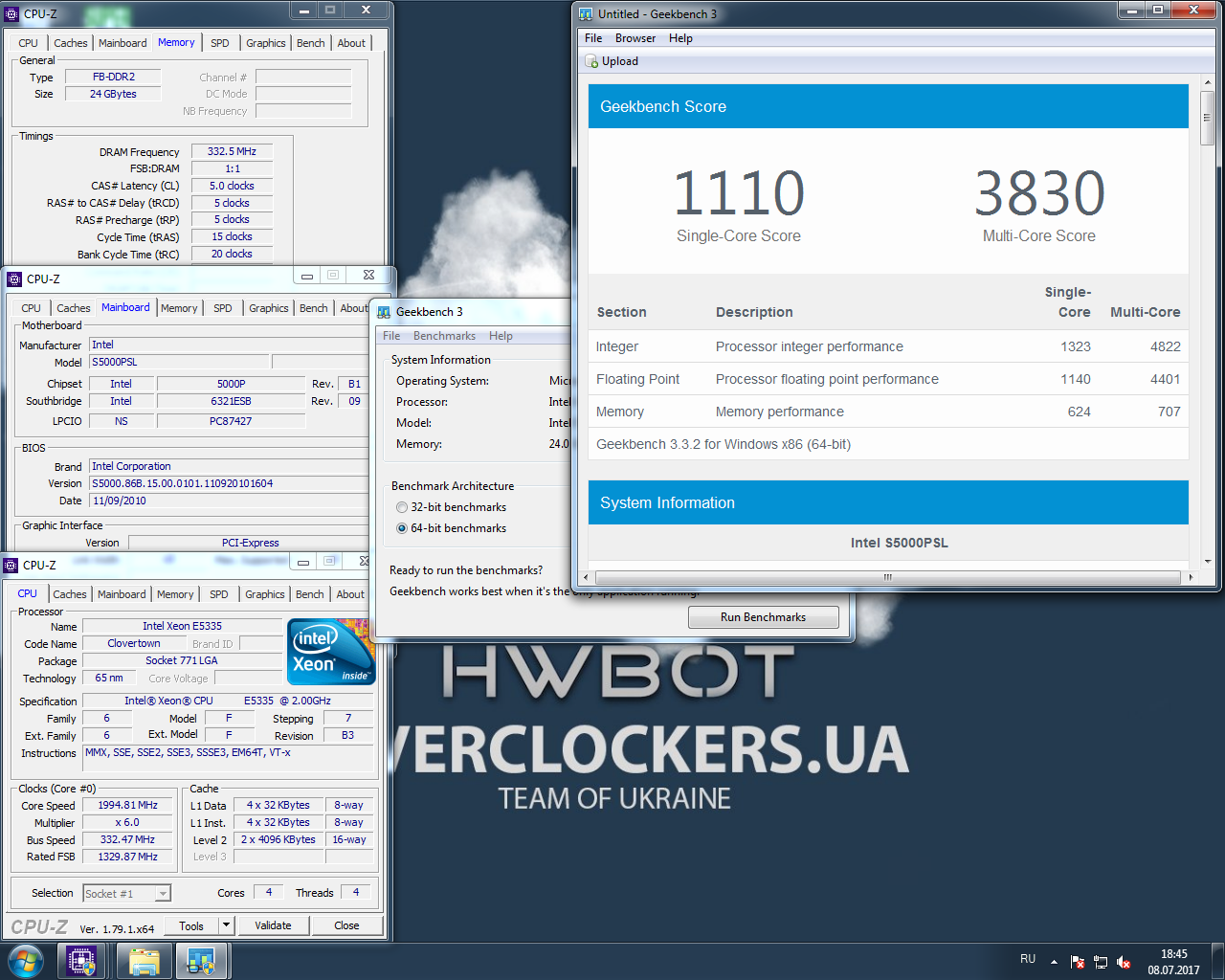
Task: Click the Intel S5000PSL system information text
Action: [x=900, y=543]
